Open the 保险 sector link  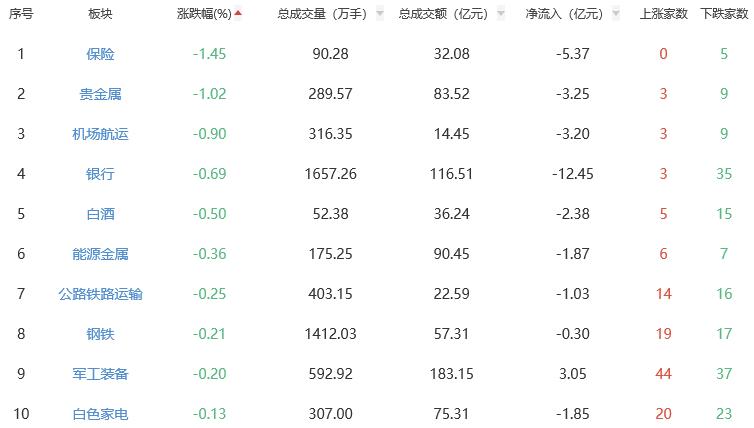coord(100,54)
